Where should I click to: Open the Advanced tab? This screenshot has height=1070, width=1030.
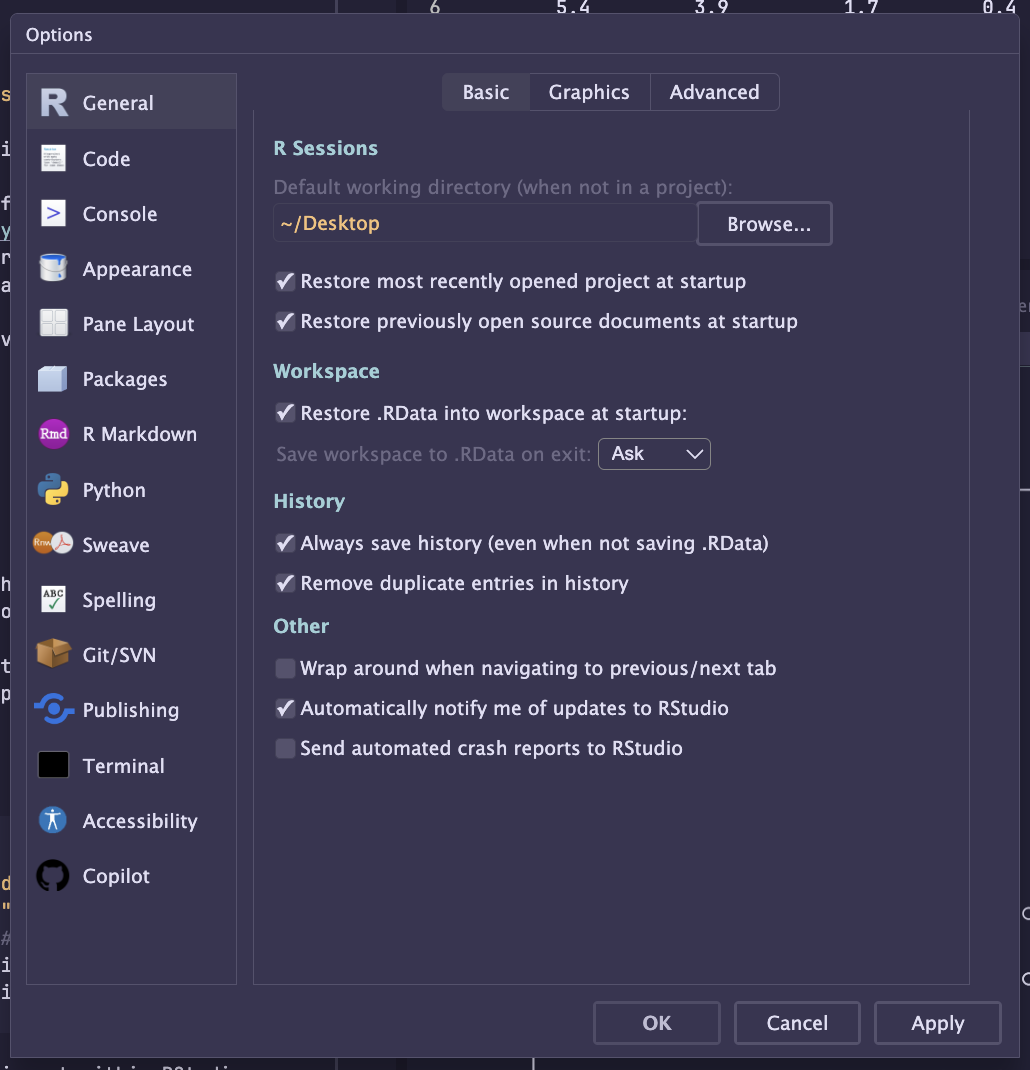click(x=714, y=92)
